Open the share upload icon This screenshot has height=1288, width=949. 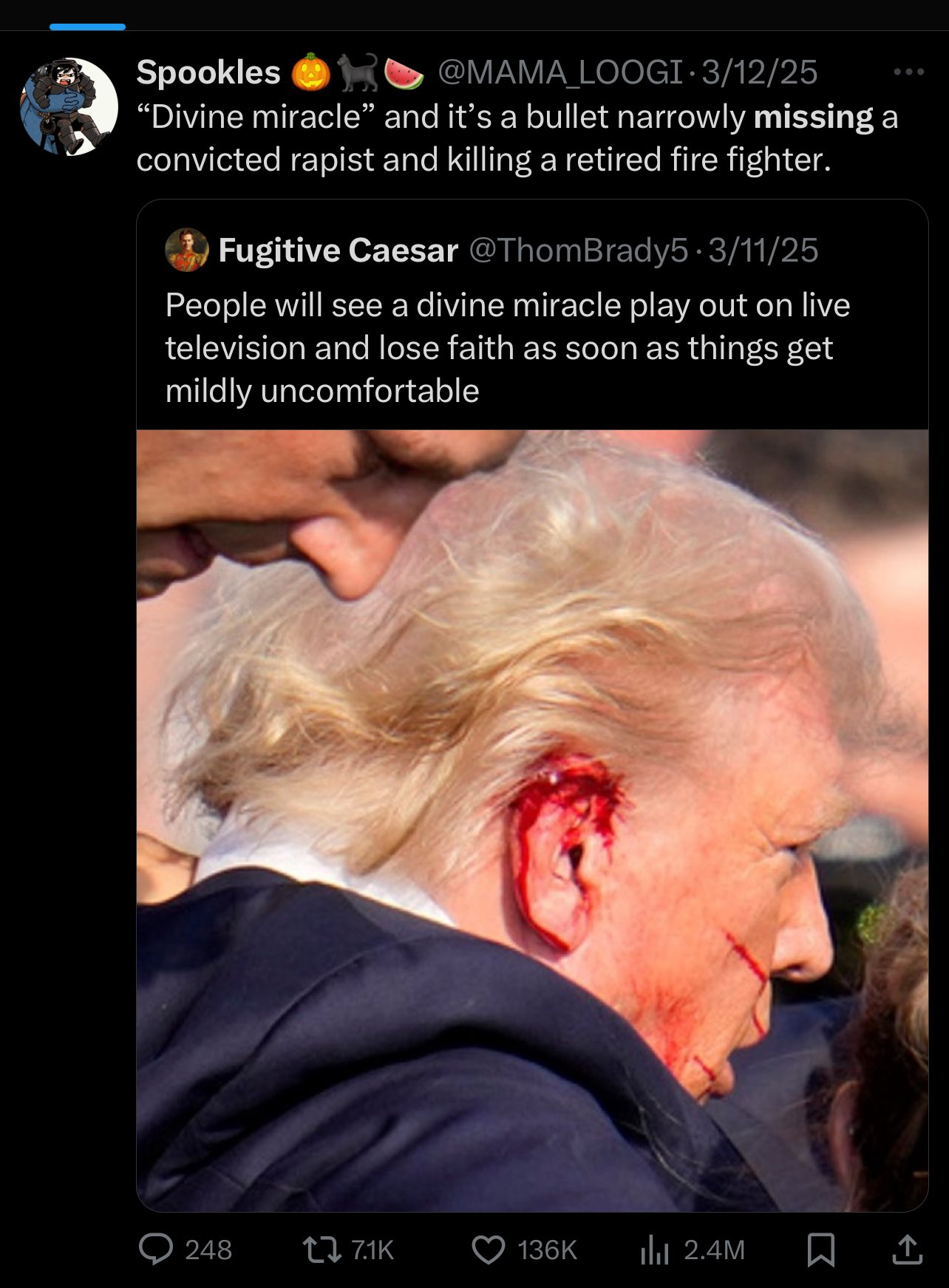click(907, 1250)
